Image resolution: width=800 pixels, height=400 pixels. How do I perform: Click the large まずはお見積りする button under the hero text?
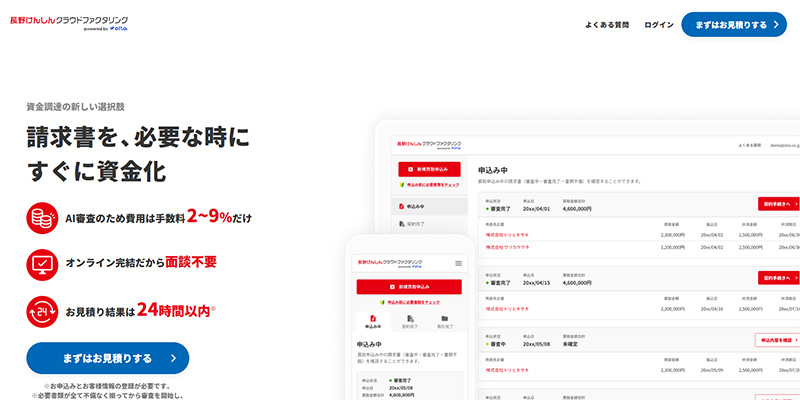coord(108,358)
